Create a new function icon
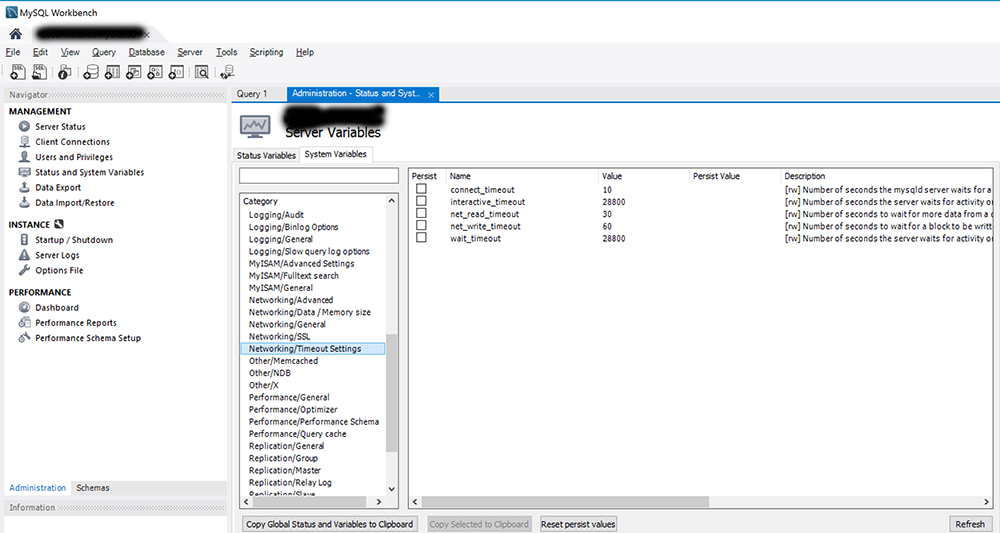 pos(176,72)
